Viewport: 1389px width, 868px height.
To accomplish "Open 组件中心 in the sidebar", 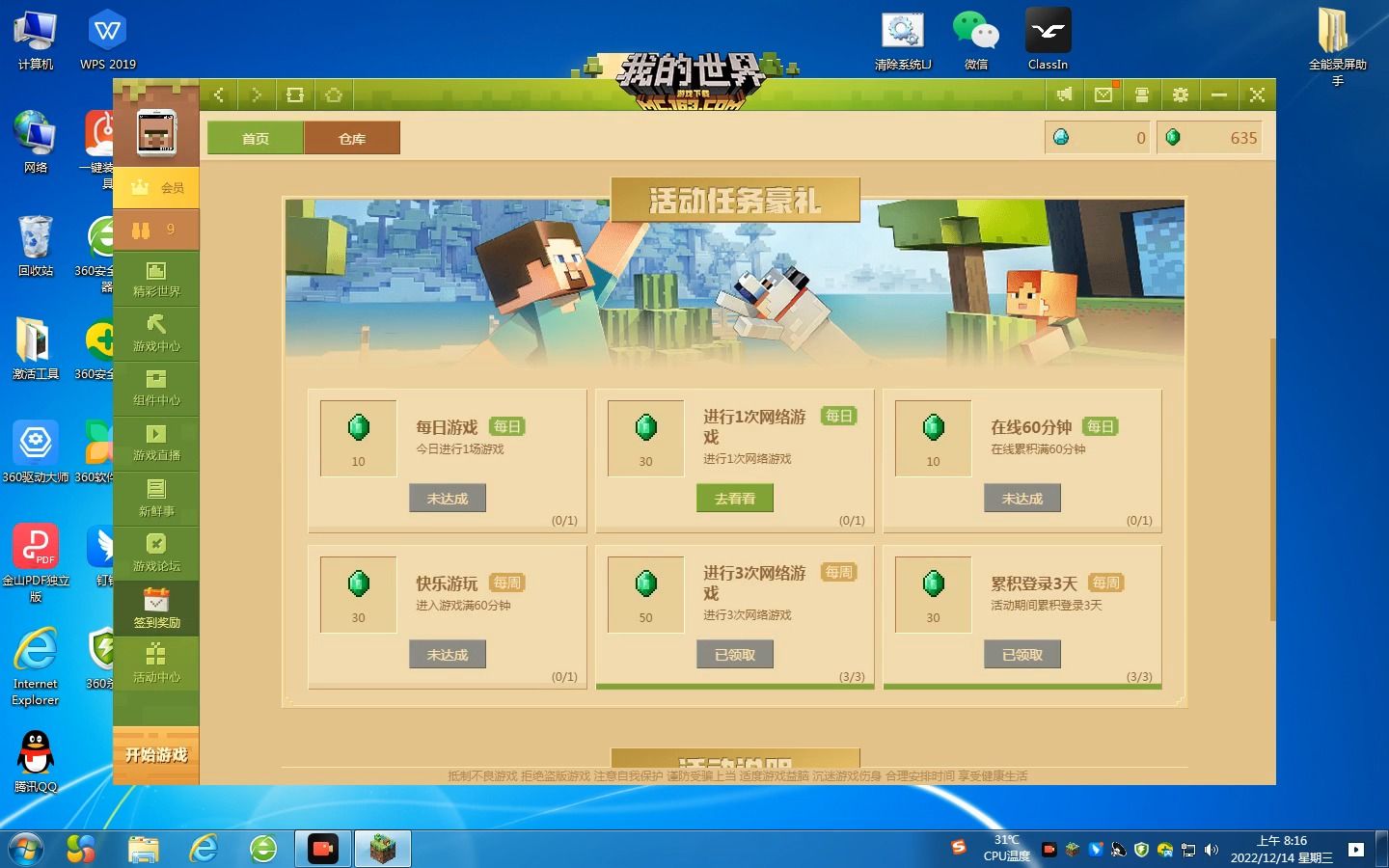I will pyautogui.click(x=155, y=390).
